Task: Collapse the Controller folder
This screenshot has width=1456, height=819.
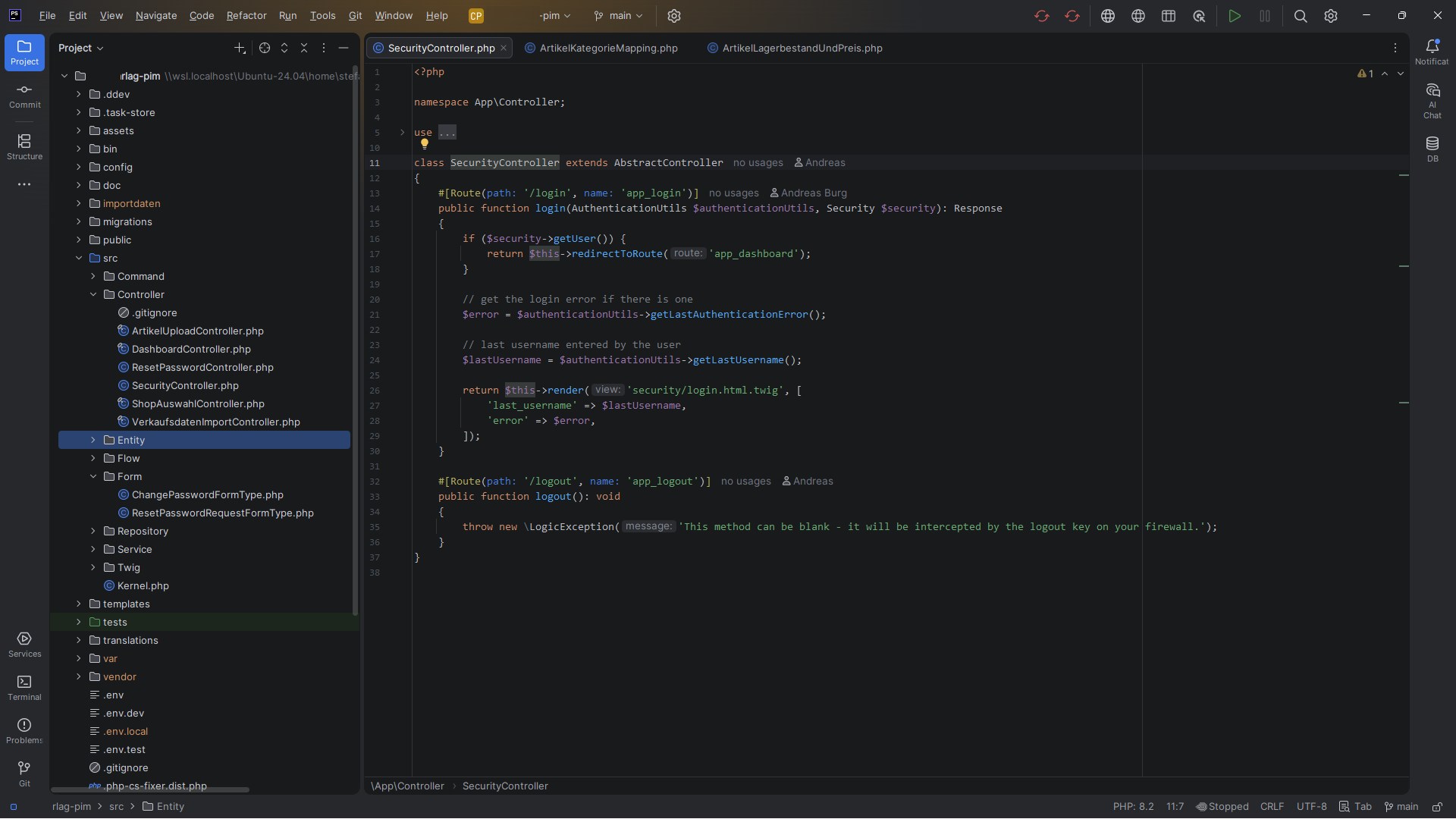Action: coord(93,294)
